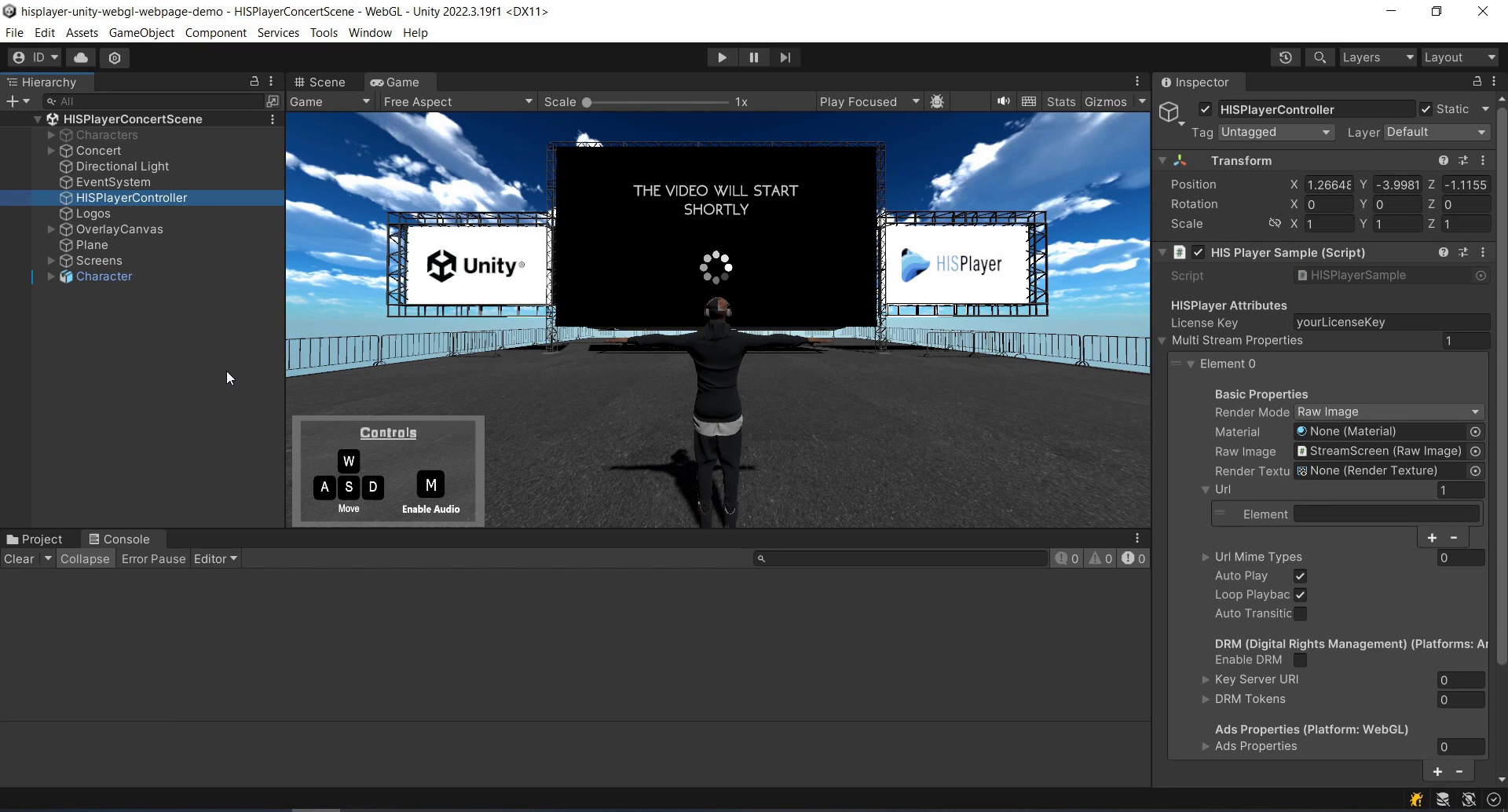Expand the Characters object in Hierarchy
This screenshot has width=1508, height=812.
pos(51,135)
